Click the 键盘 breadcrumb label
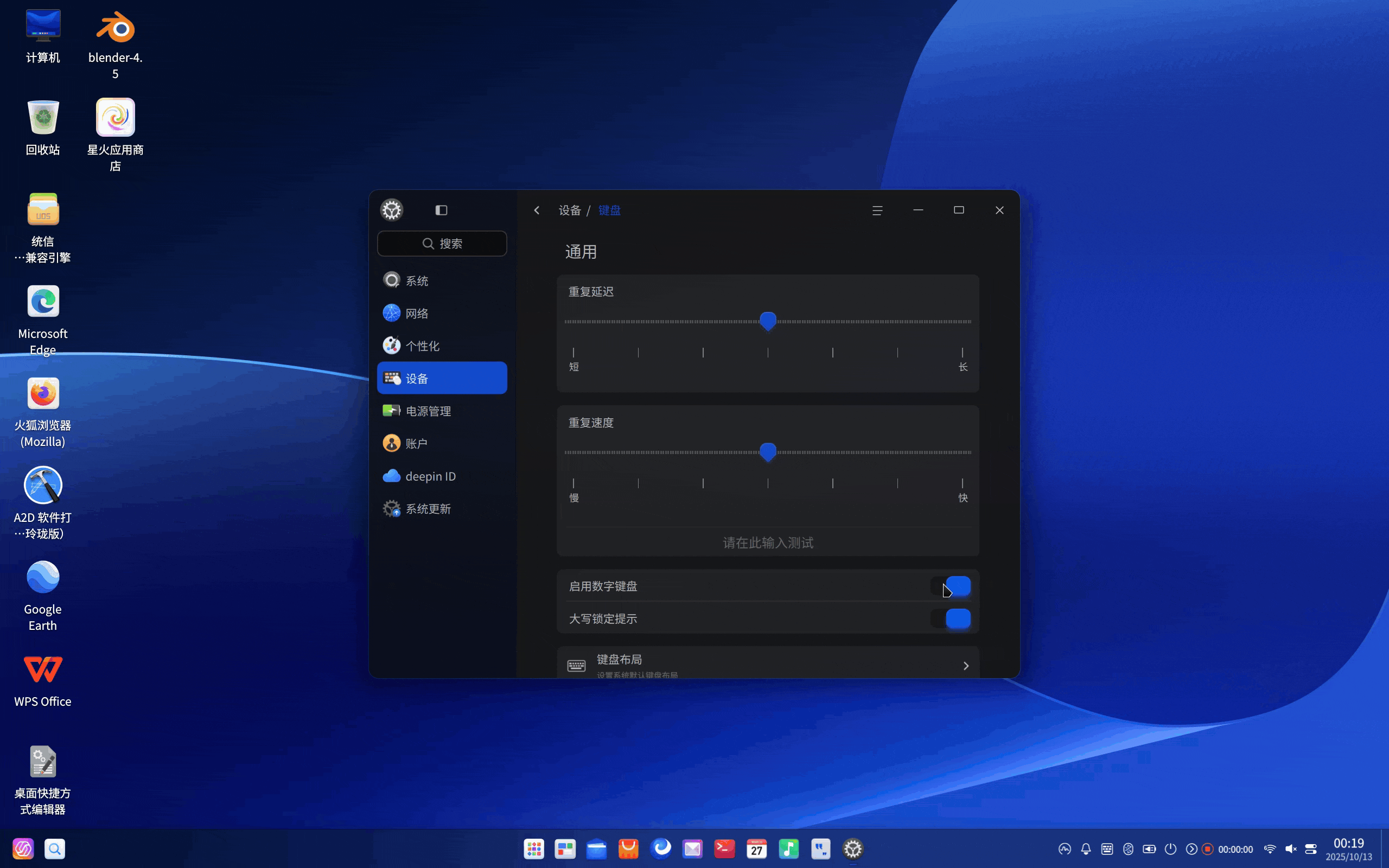The width and height of the screenshot is (1389, 868). [609, 210]
